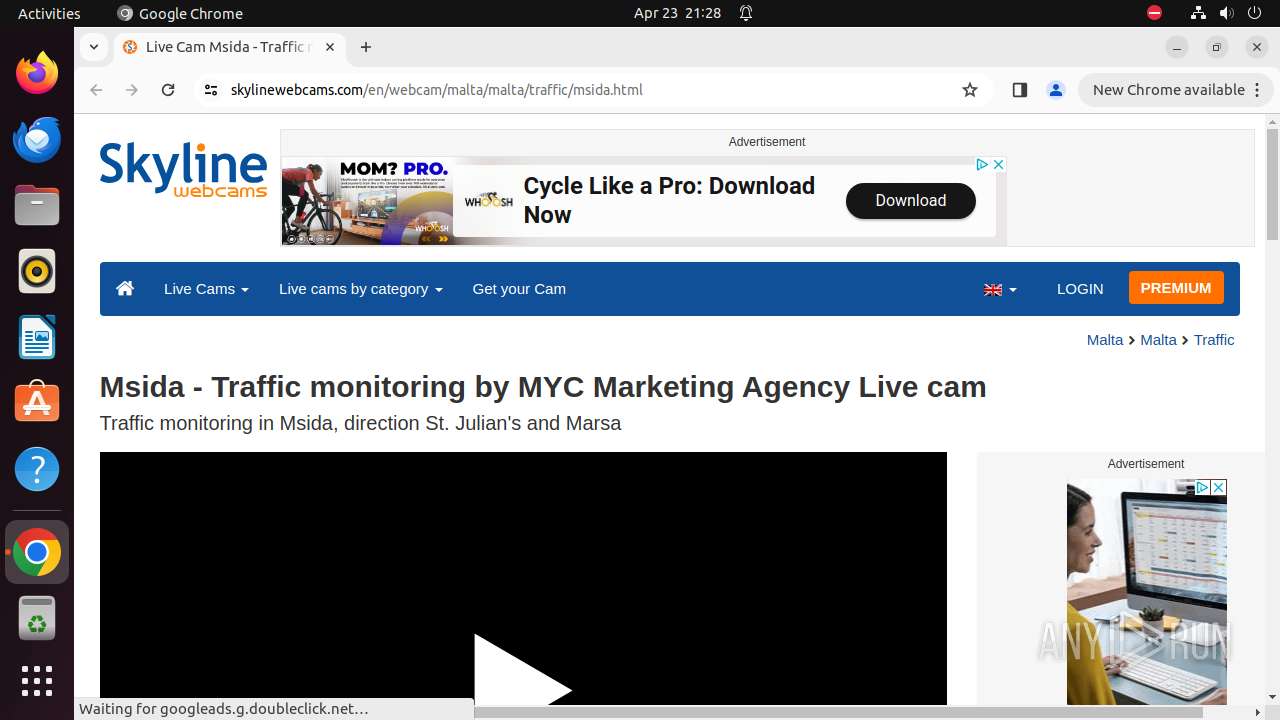
Task: Close the top banner ad with X
Action: (998, 164)
